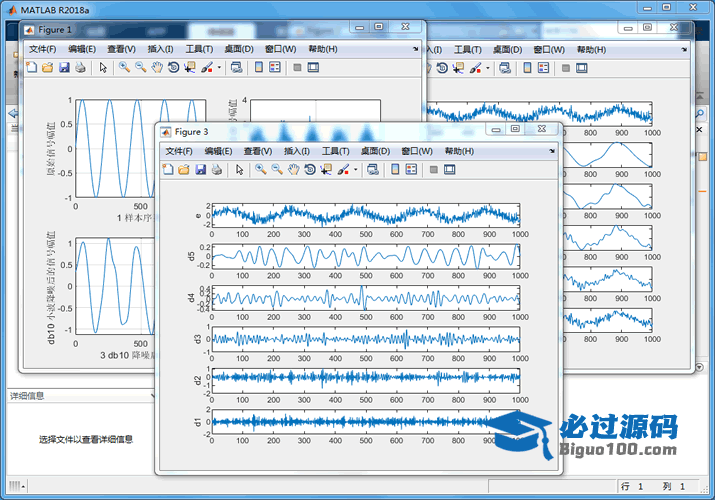Click New Figure icon in Figure 1 toolbar

pyautogui.click(x=31, y=68)
